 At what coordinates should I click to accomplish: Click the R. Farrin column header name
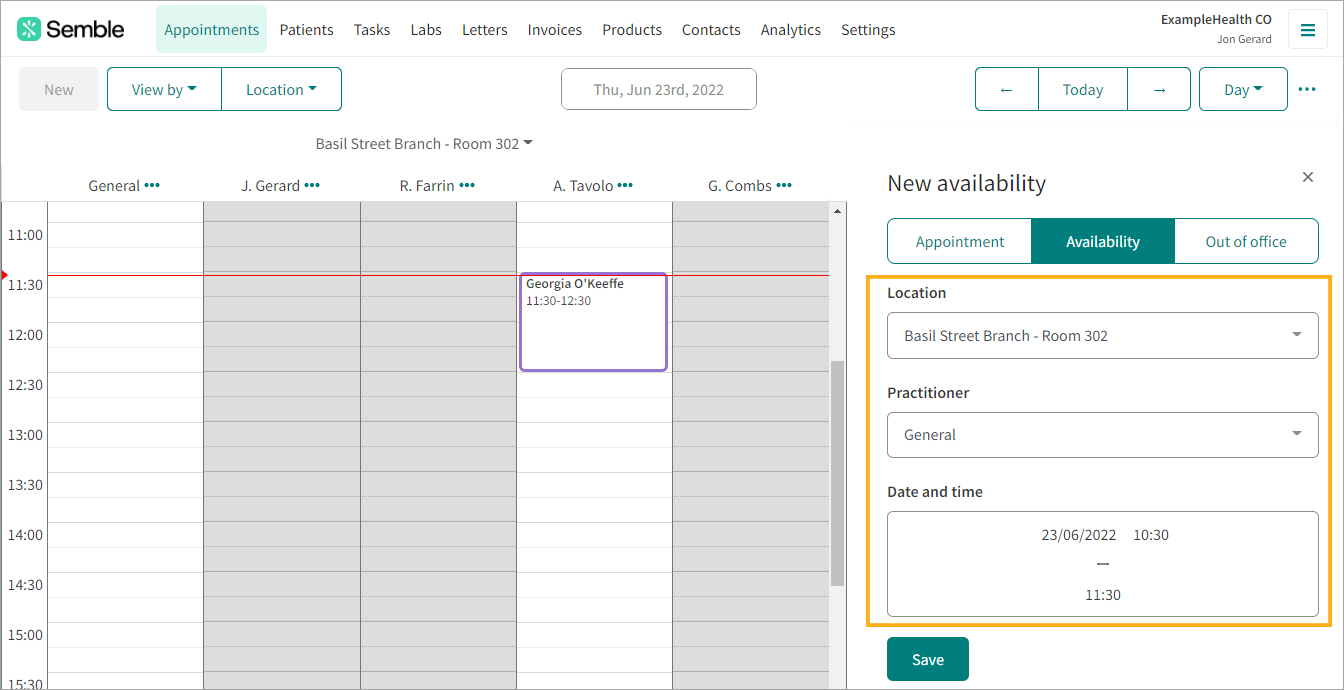pyautogui.click(x=427, y=185)
